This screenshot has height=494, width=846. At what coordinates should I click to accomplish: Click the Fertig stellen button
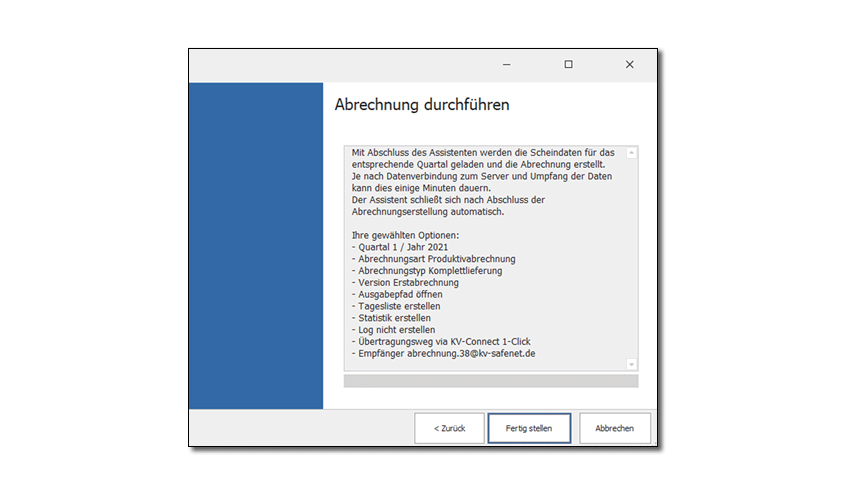(x=529, y=428)
